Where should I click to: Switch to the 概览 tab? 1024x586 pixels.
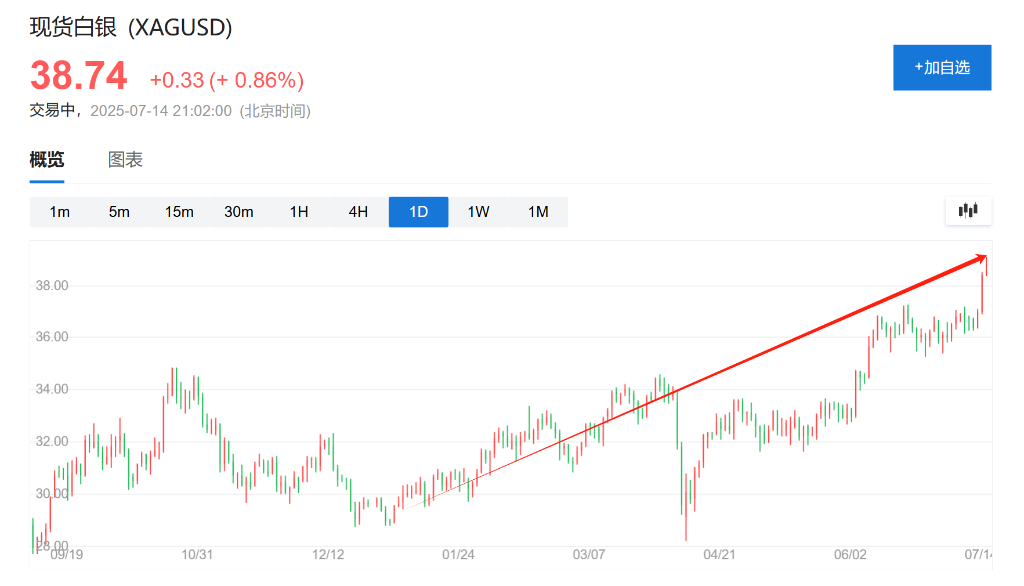(47, 160)
